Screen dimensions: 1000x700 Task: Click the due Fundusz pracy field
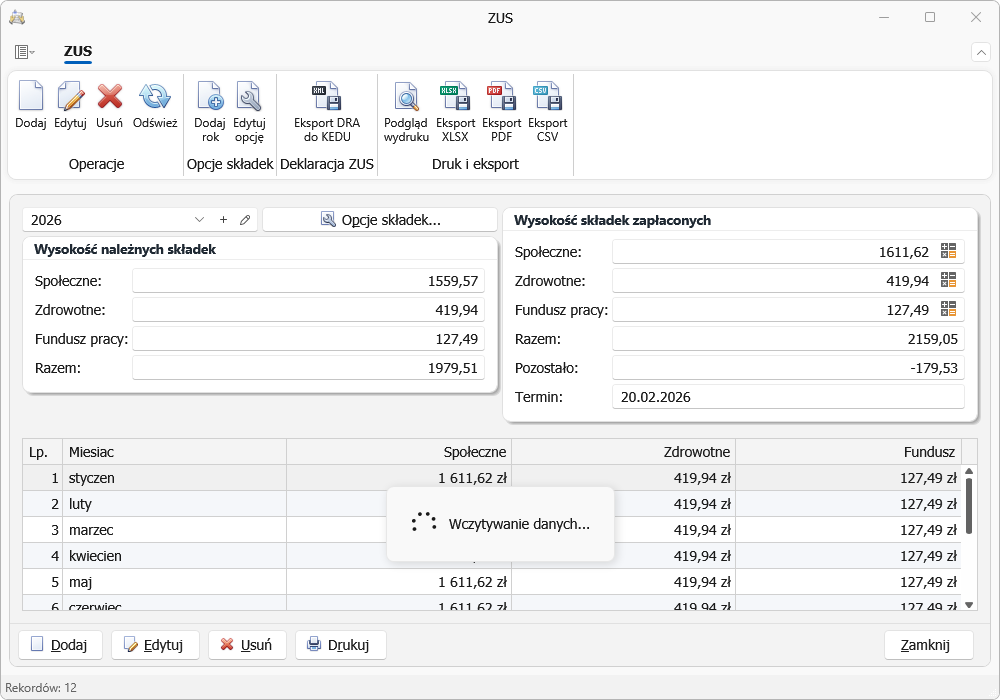coord(309,339)
